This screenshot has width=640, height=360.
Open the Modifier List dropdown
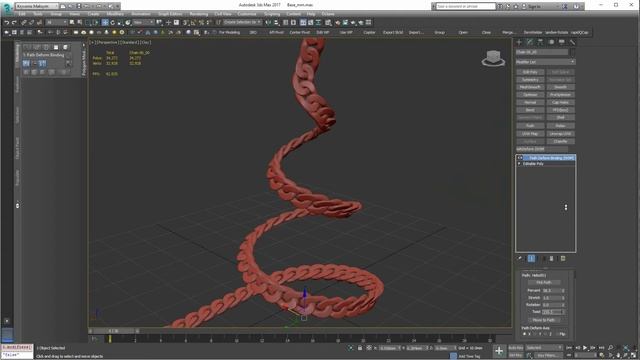(x=545, y=62)
